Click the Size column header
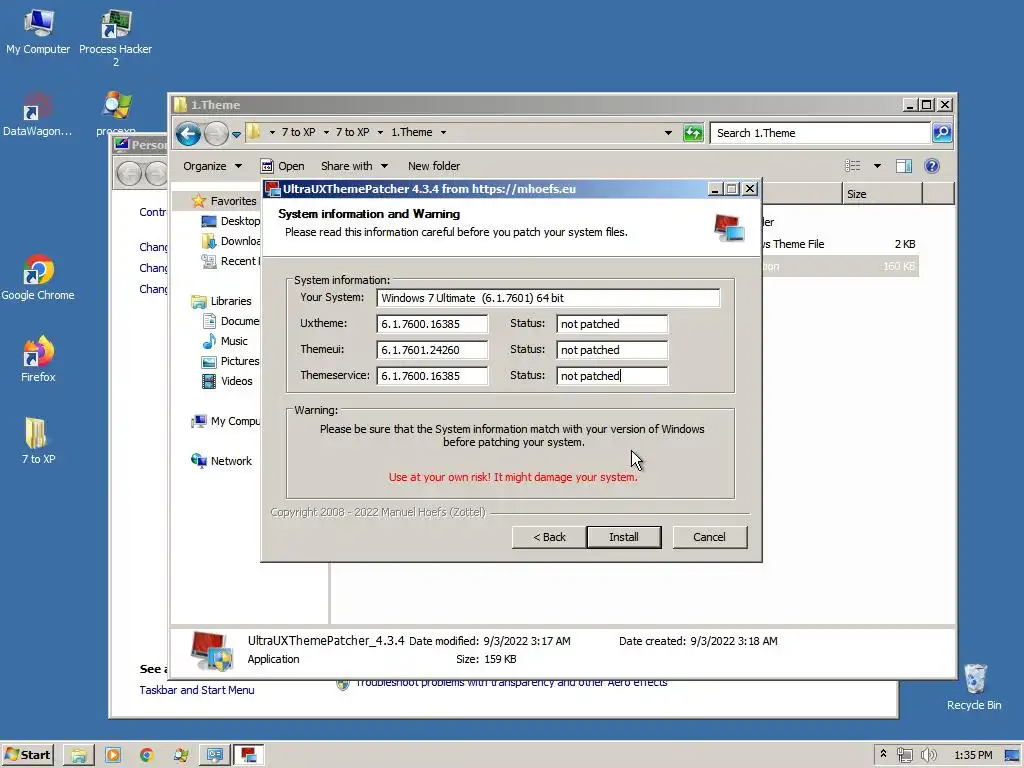Image resolution: width=1024 pixels, height=768 pixels. tap(882, 194)
